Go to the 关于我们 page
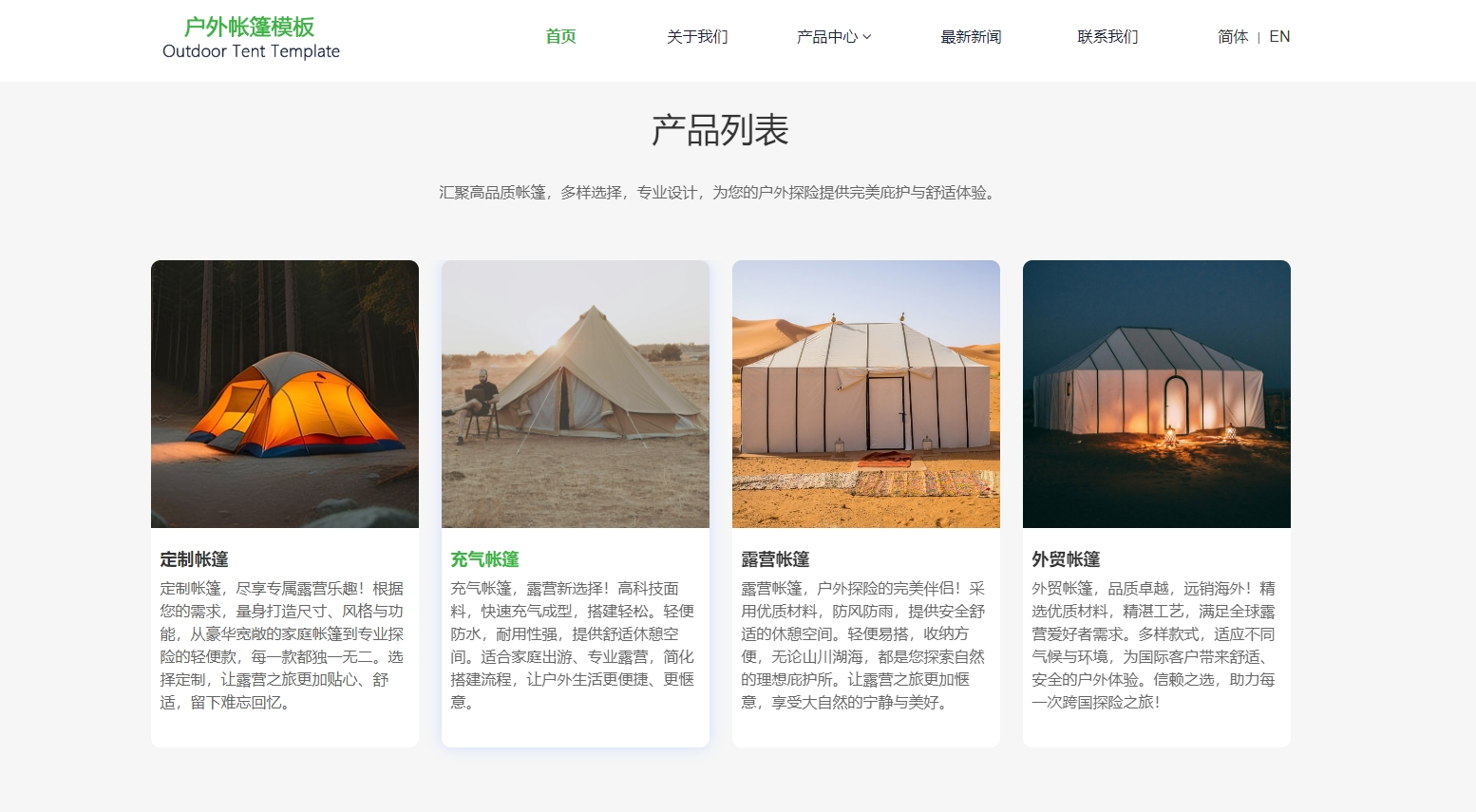 pos(697,37)
